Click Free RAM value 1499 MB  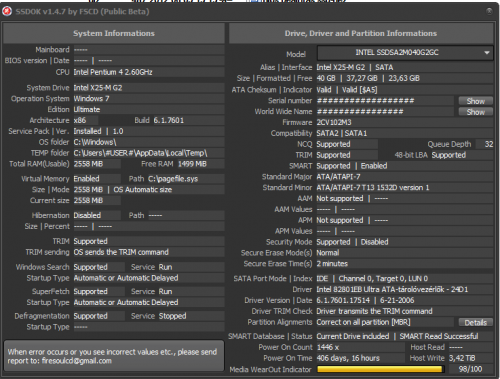point(192,164)
